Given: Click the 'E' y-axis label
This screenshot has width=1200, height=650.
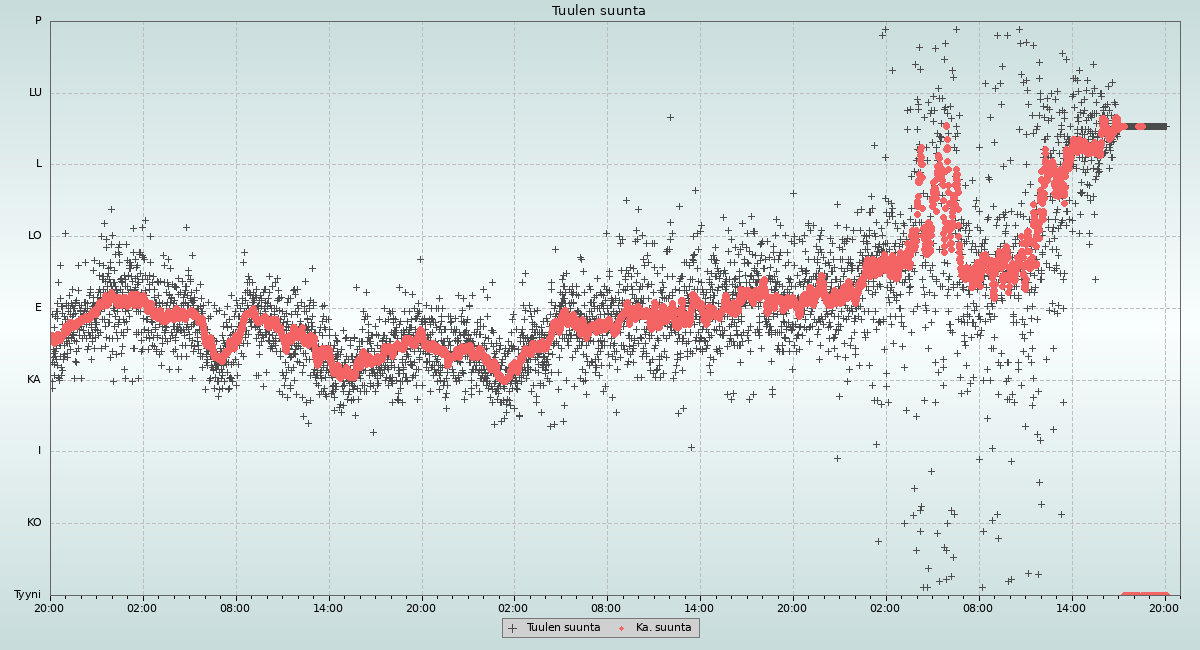Looking at the screenshot, I should (39, 308).
